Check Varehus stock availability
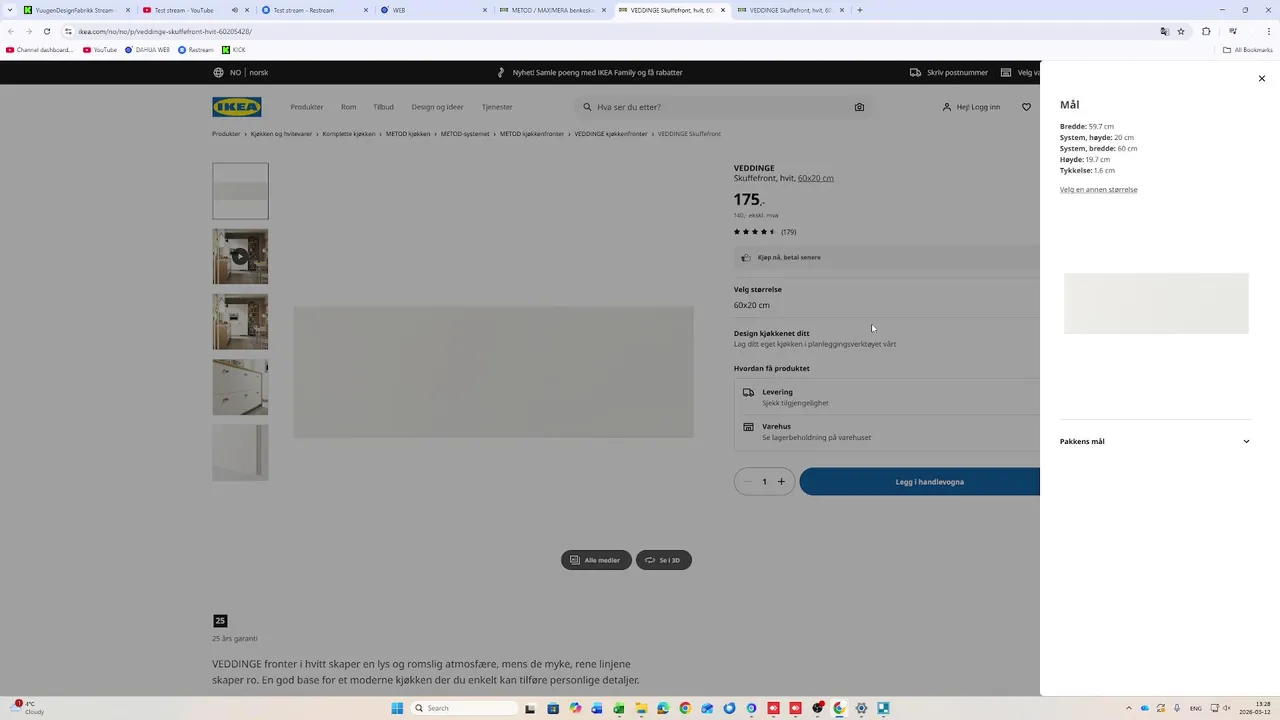Image resolution: width=1280 pixels, height=720 pixels. pos(887,431)
